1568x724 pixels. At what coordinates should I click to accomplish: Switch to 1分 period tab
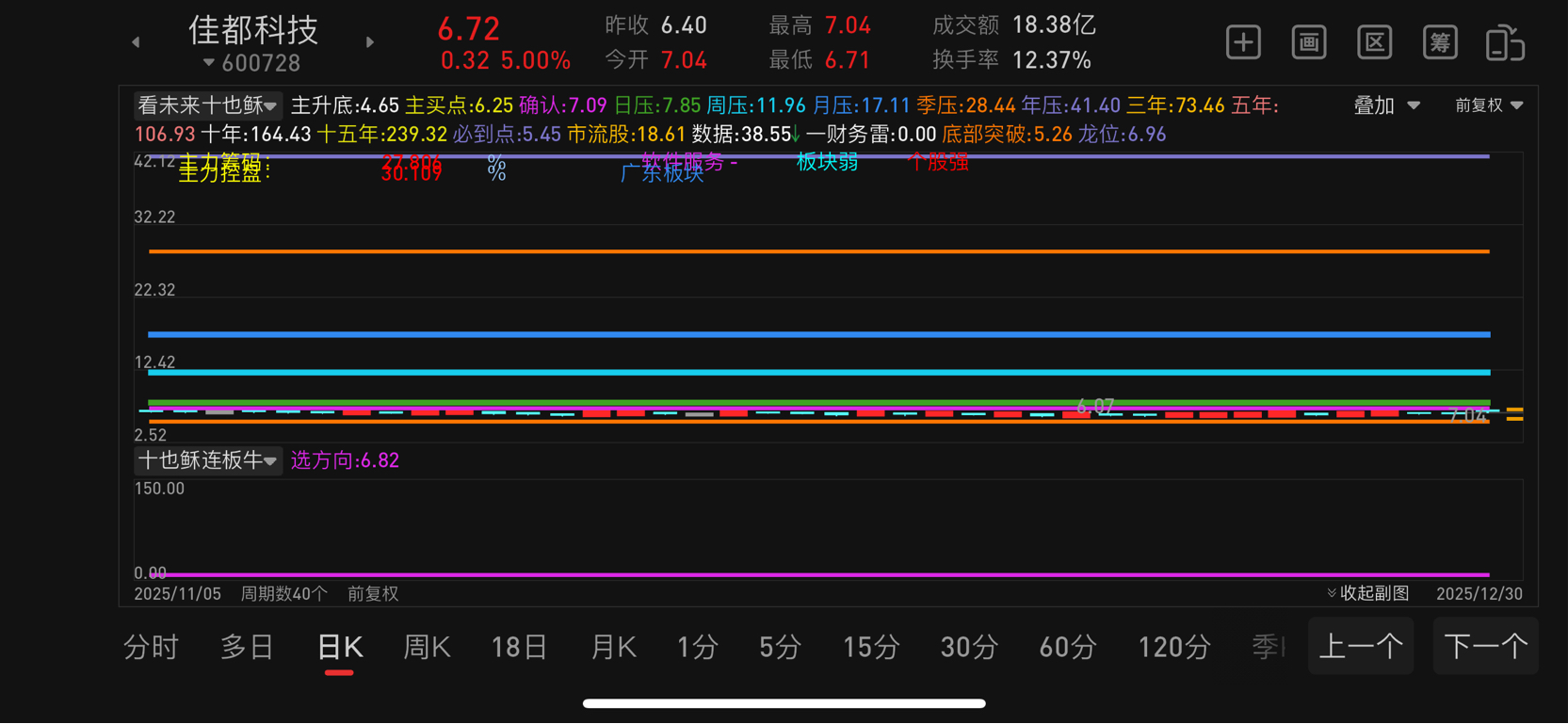tap(698, 648)
